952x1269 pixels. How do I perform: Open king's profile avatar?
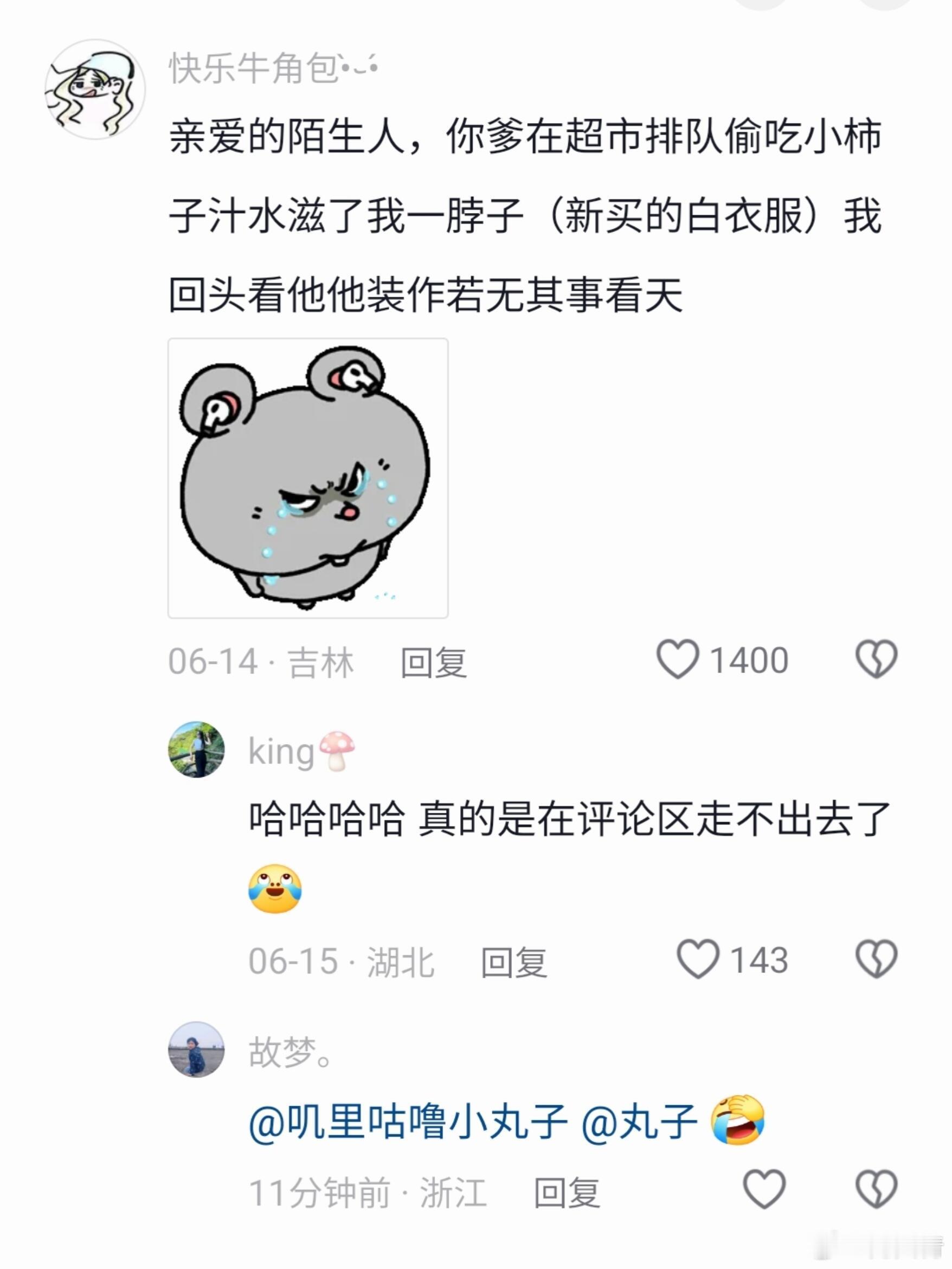click(196, 750)
